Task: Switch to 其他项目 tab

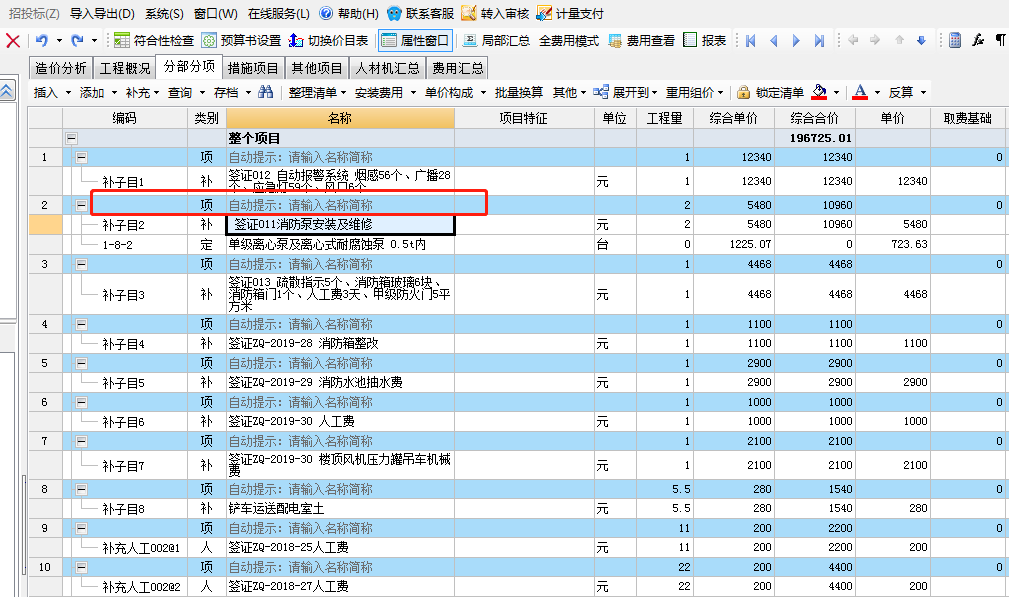Action: (x=317, y=68)
